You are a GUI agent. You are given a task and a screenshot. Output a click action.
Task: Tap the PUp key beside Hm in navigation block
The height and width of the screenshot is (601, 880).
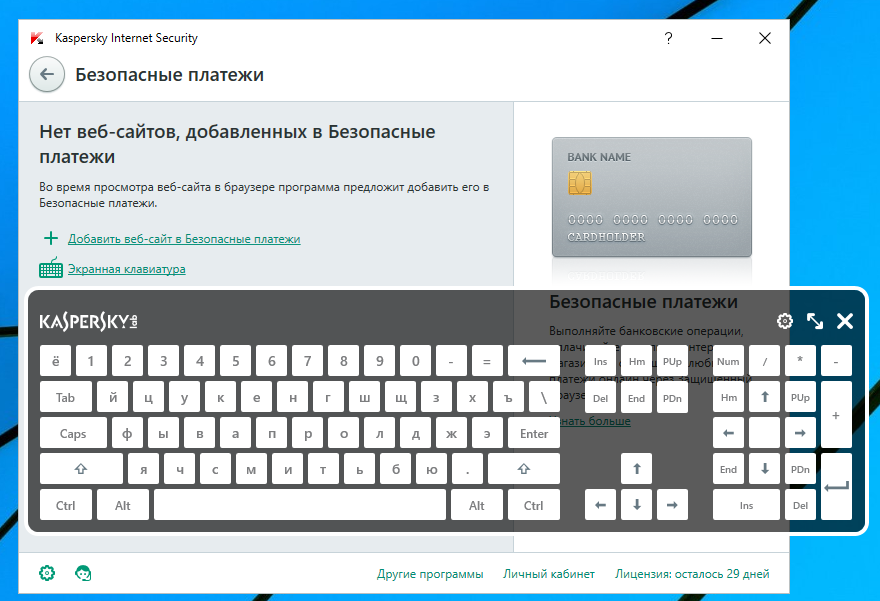[672, 361]
